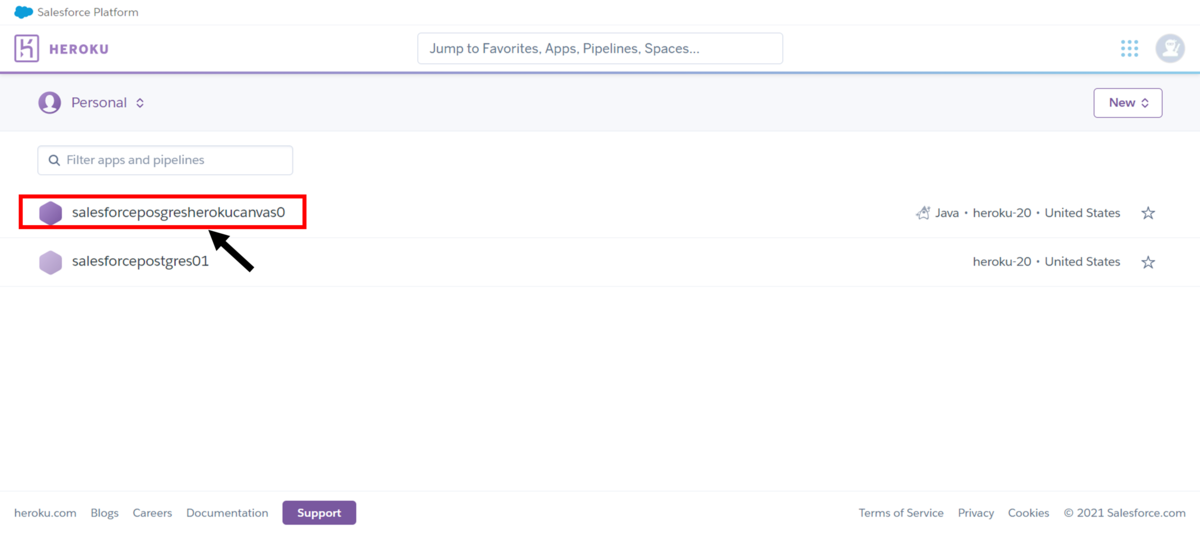Open the Heroku logo home icon

pyautogui.click(x=27, y=48)
